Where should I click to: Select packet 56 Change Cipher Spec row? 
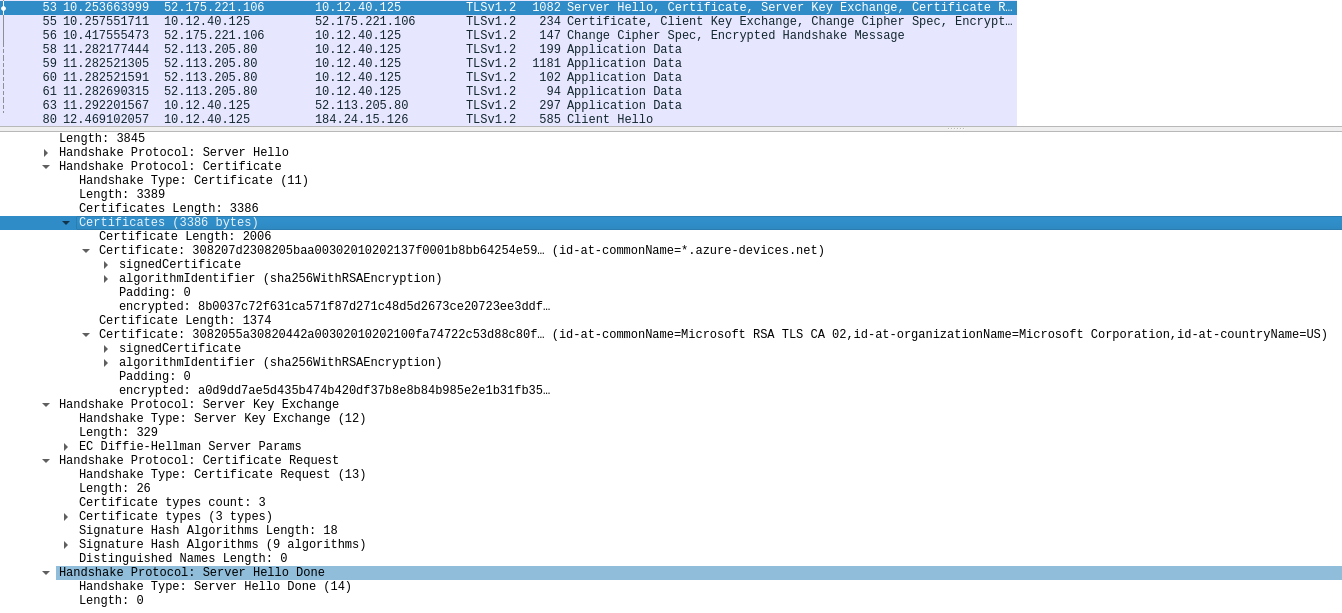click(508, 36)
